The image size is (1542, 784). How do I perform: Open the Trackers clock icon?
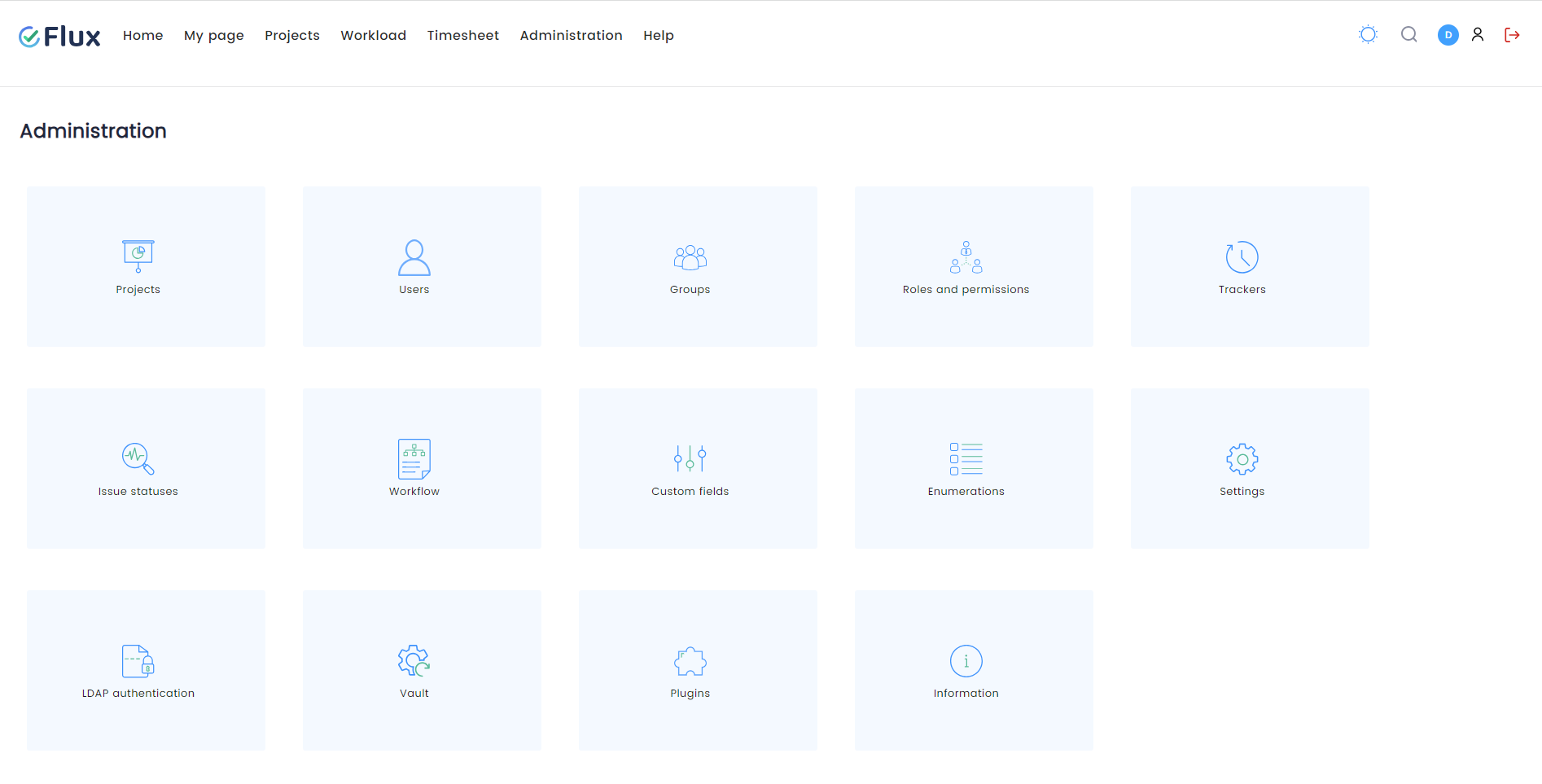(1242, 256)
